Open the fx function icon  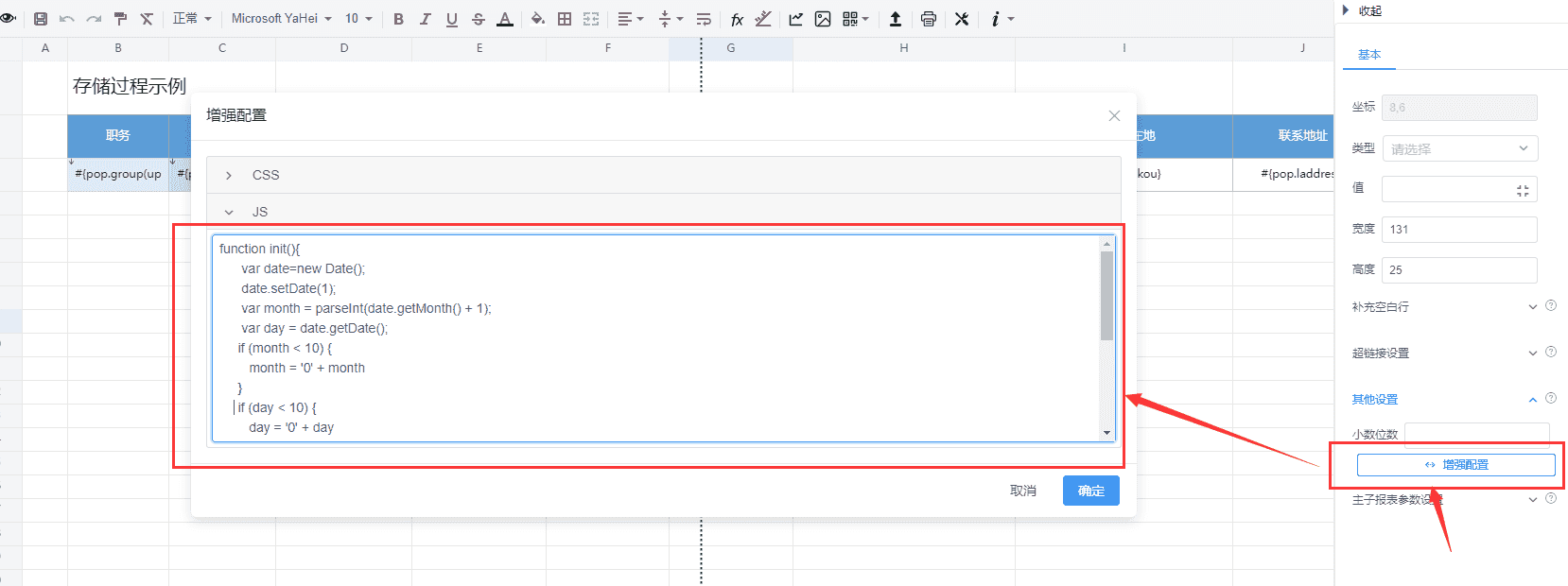pyautogui.click(x=737, y=19)
